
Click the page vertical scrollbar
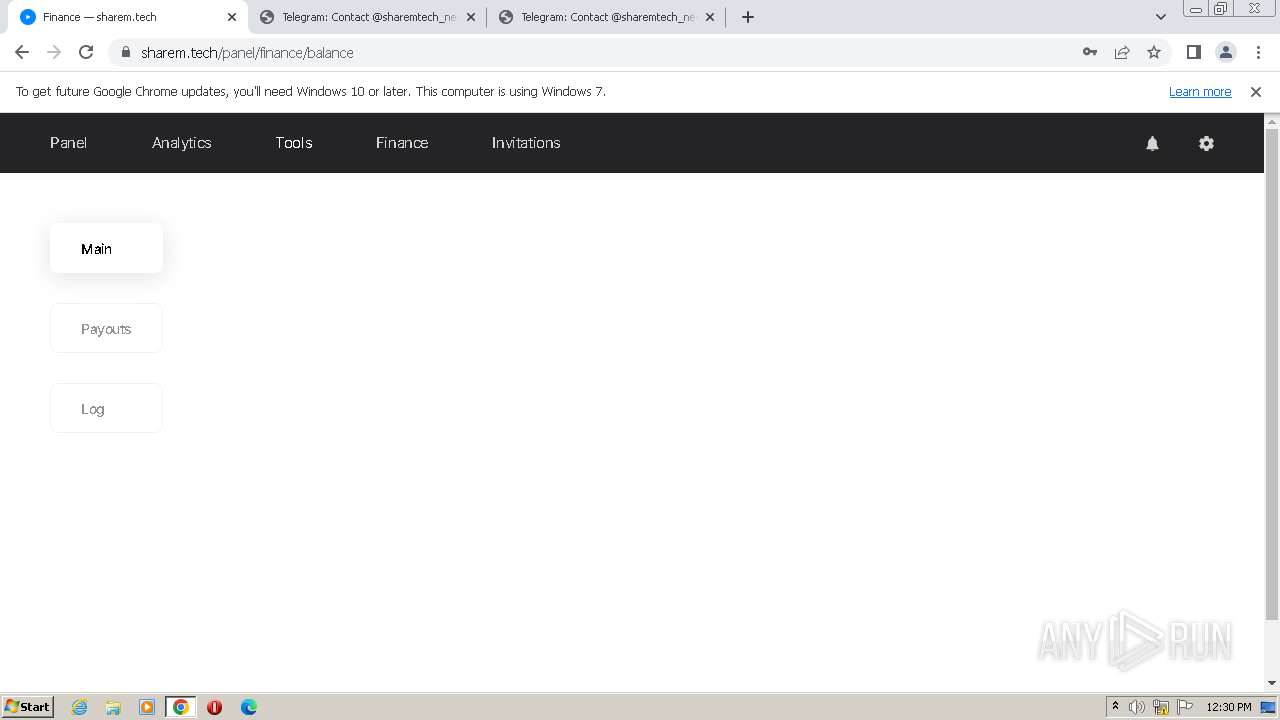[1272, 375]
